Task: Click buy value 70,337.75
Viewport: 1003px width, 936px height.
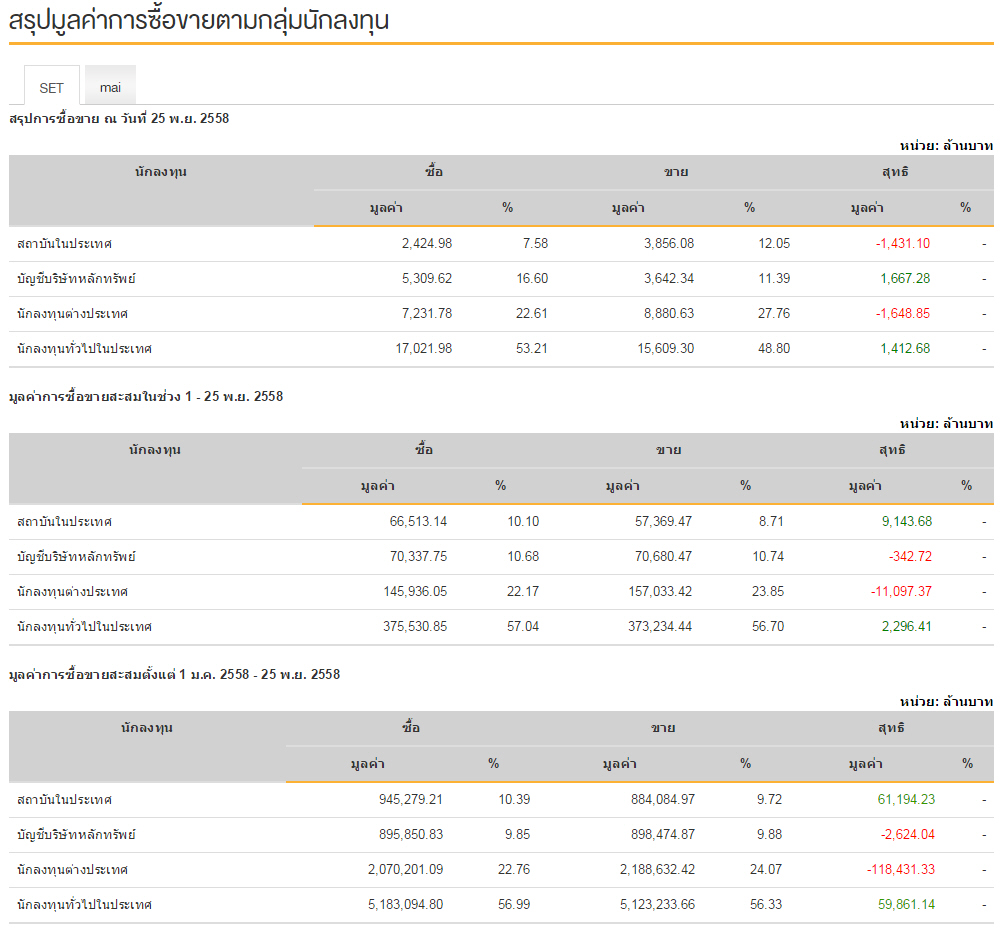Action: [x=418, y=557]
